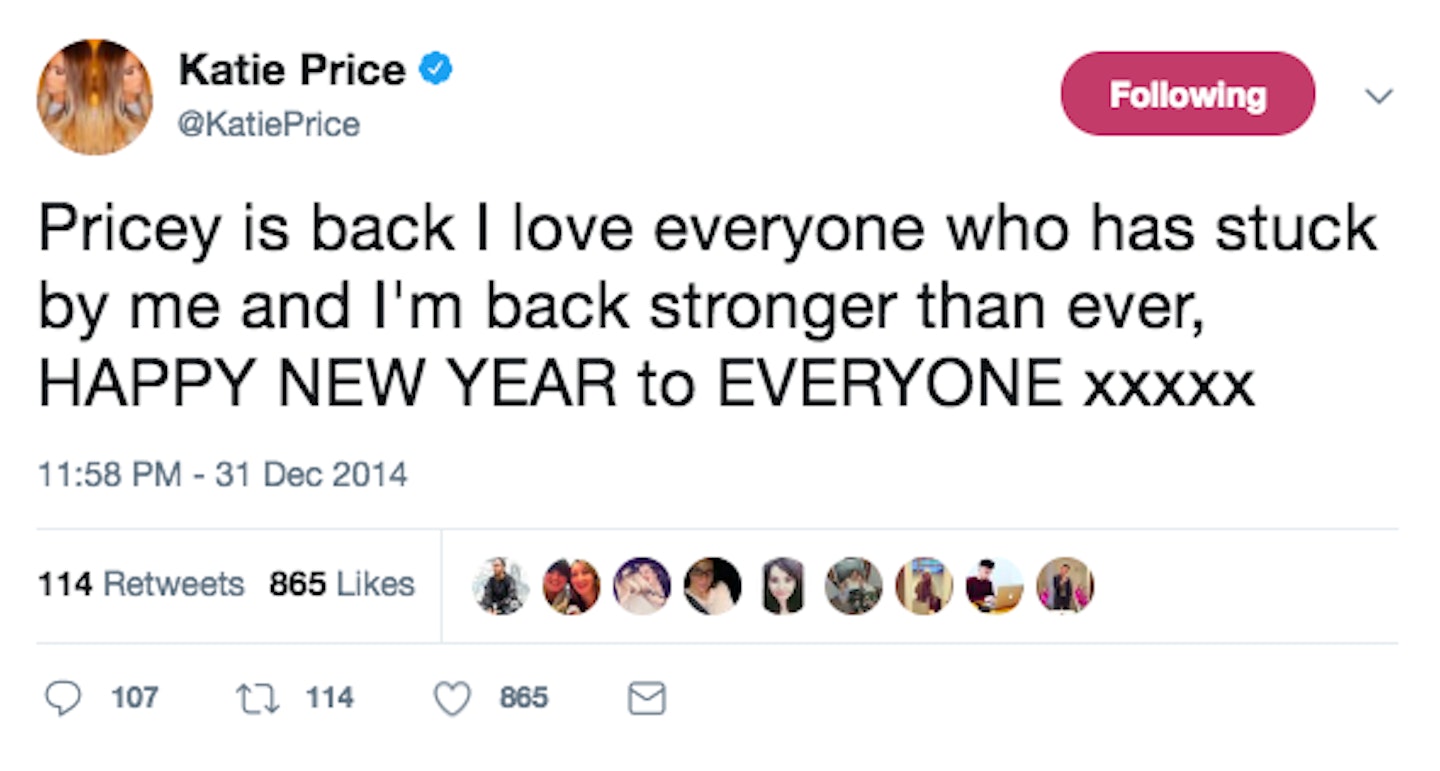Click the second liker avatar with two people
The image size is (1440, 771).
[x=571, y=586]
